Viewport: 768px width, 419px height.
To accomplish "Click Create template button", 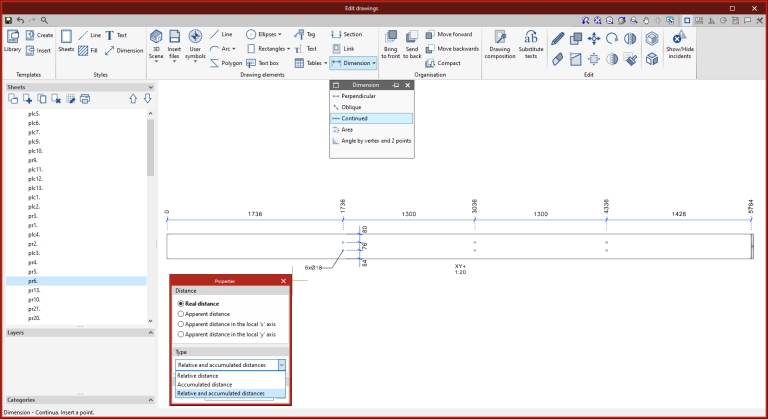I will 39,35.
